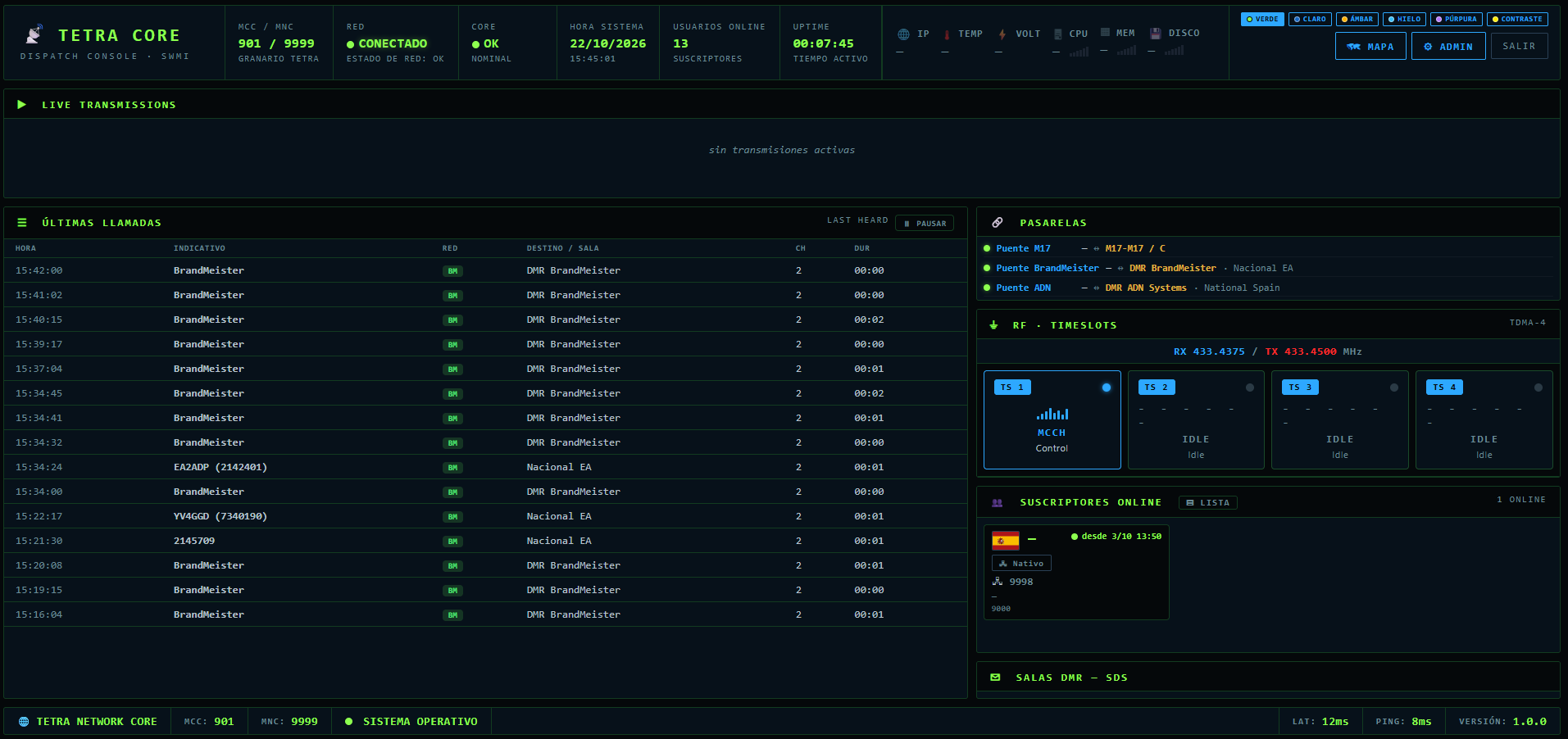
Task: Open the Puente BrandMeister gateway link
Action: [1048, 268]
